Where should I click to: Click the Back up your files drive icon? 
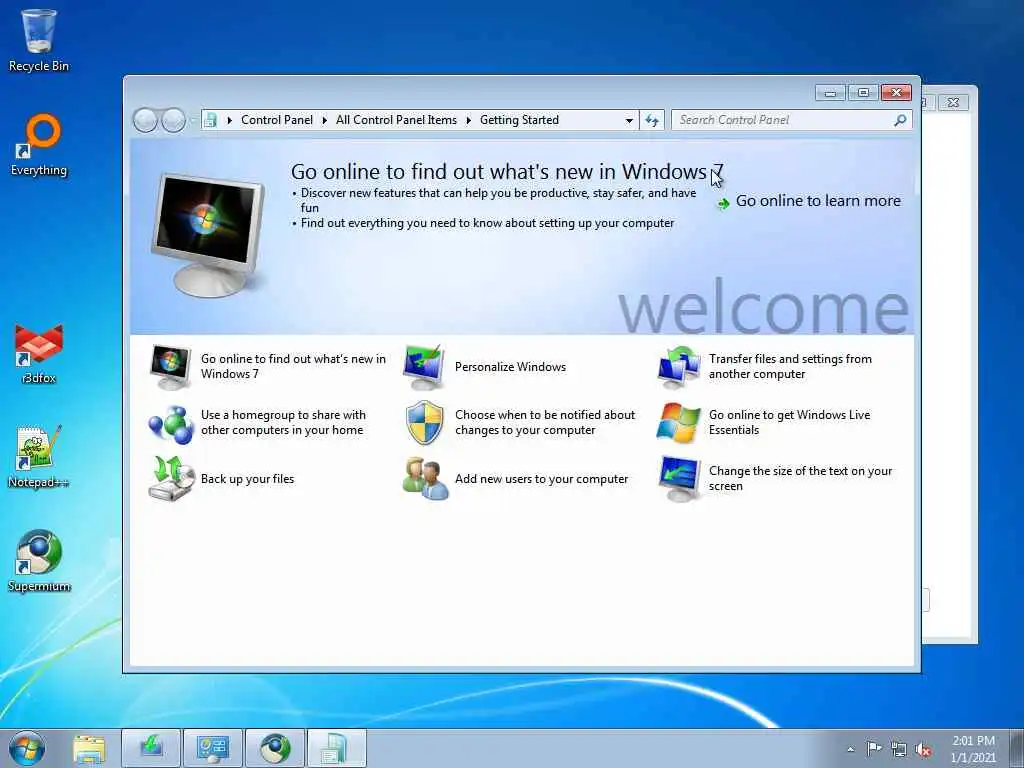(170, 479)
